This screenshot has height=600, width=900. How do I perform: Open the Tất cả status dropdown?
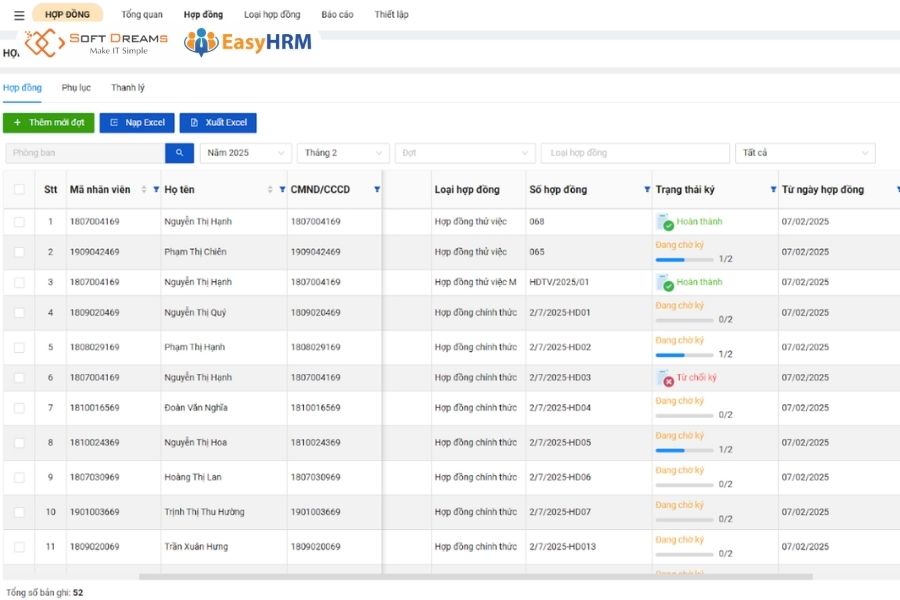805,153
